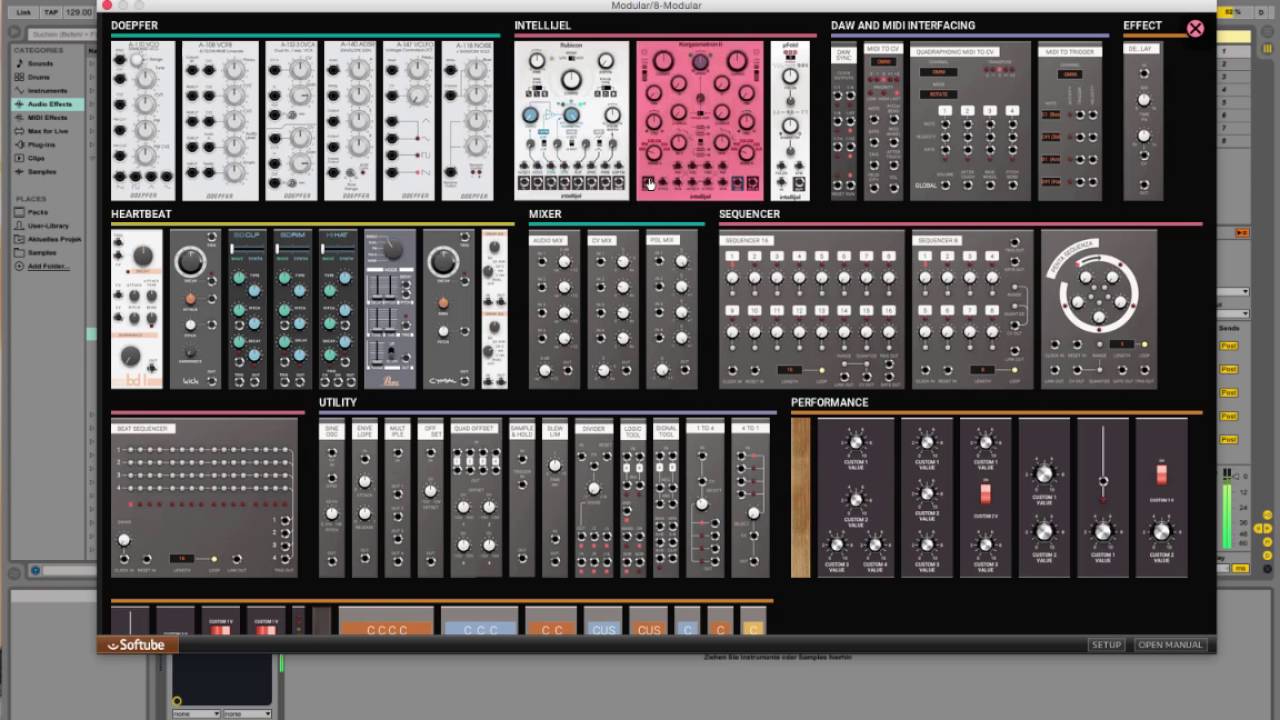Add the Quadraphonic MIDI to CV module

[x=970, y=120]
